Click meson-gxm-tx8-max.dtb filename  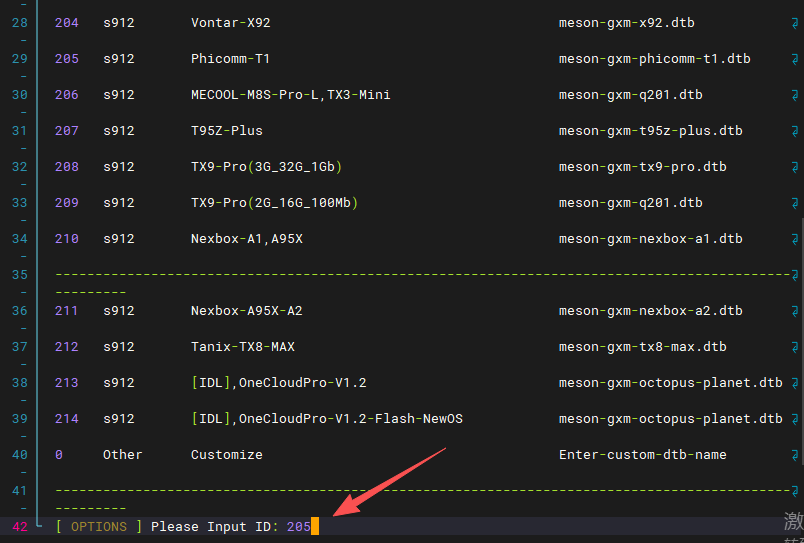[642, 347]
